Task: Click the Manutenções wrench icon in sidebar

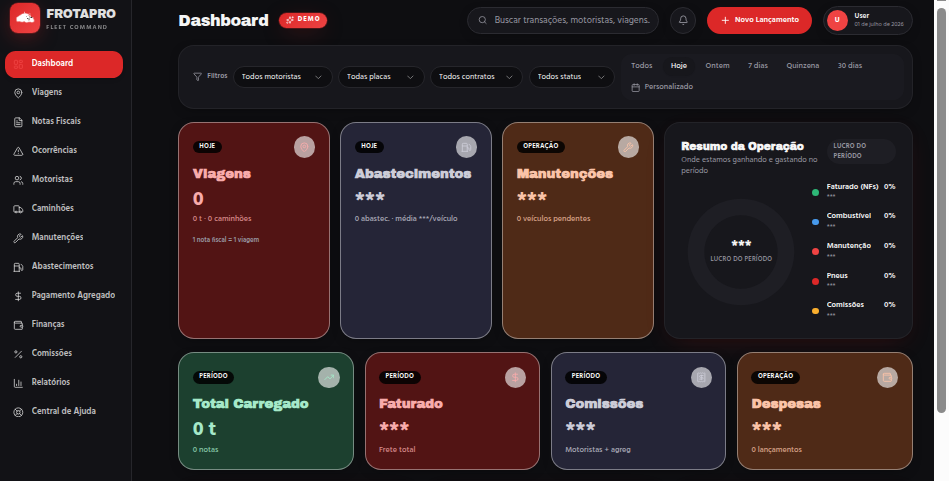Action: (x=18, y=238)
